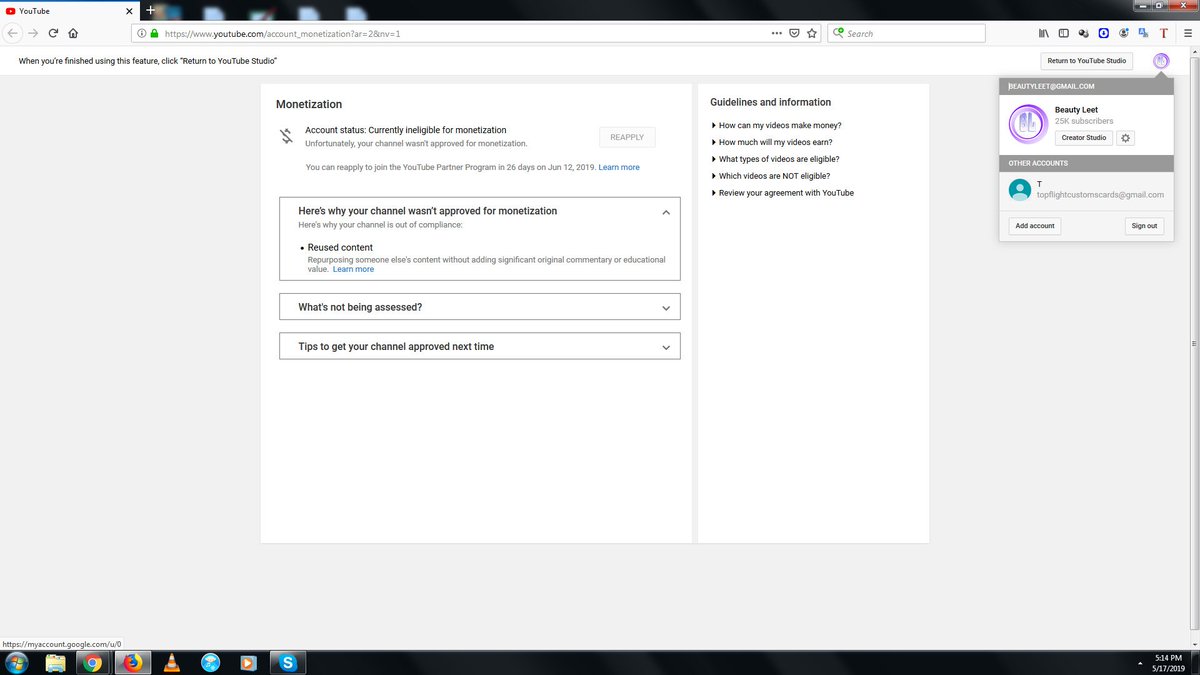Toggle Firefox sidebar icon
This screenshot has width=1200, height=675.
click(x=1064, y=33)
